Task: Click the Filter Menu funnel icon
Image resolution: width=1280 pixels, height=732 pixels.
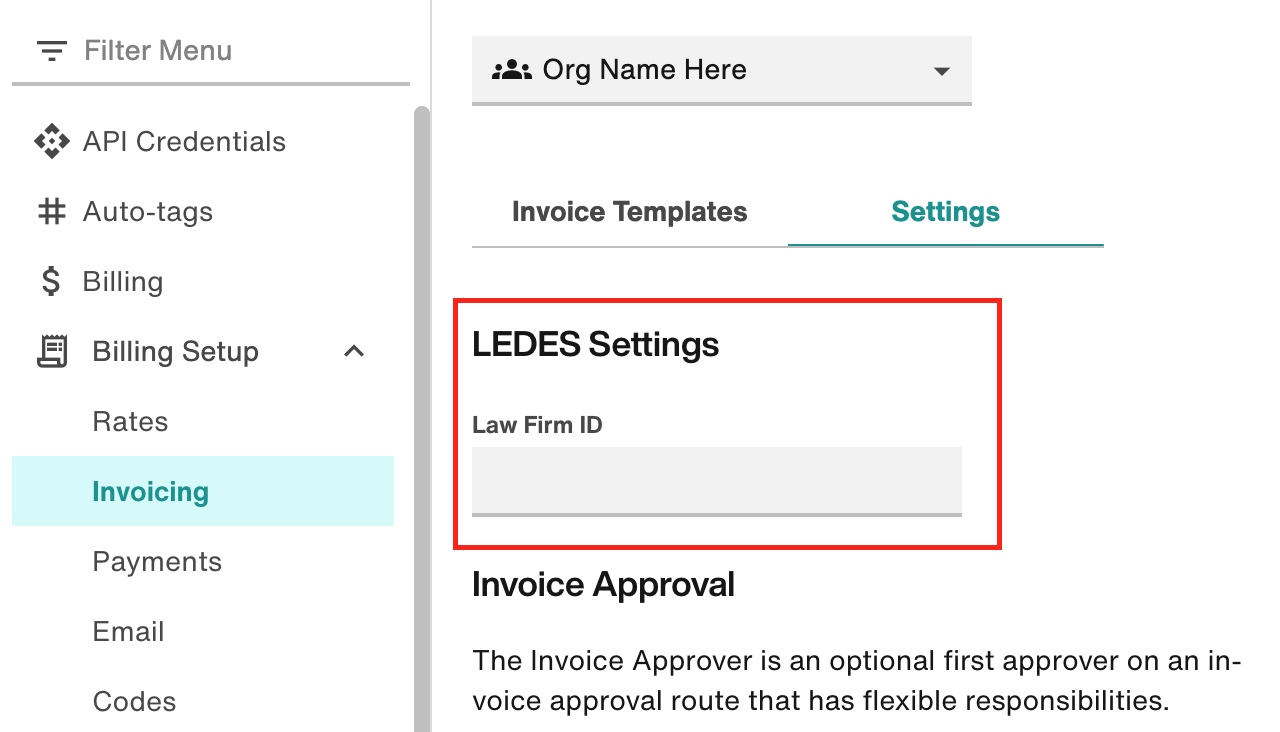Action: [51, 50]
